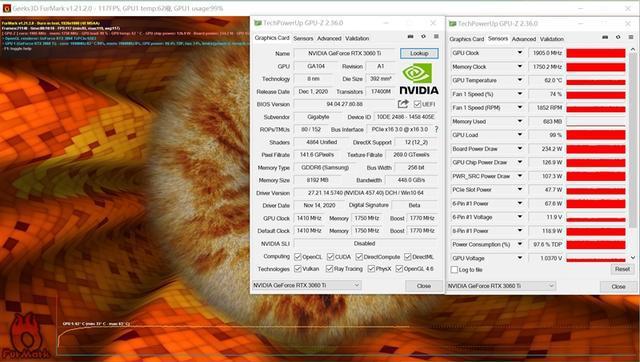
Task: Open Advanced tab in right GPU-Z window
Action: pyautogui.click(x=524, y=39)
